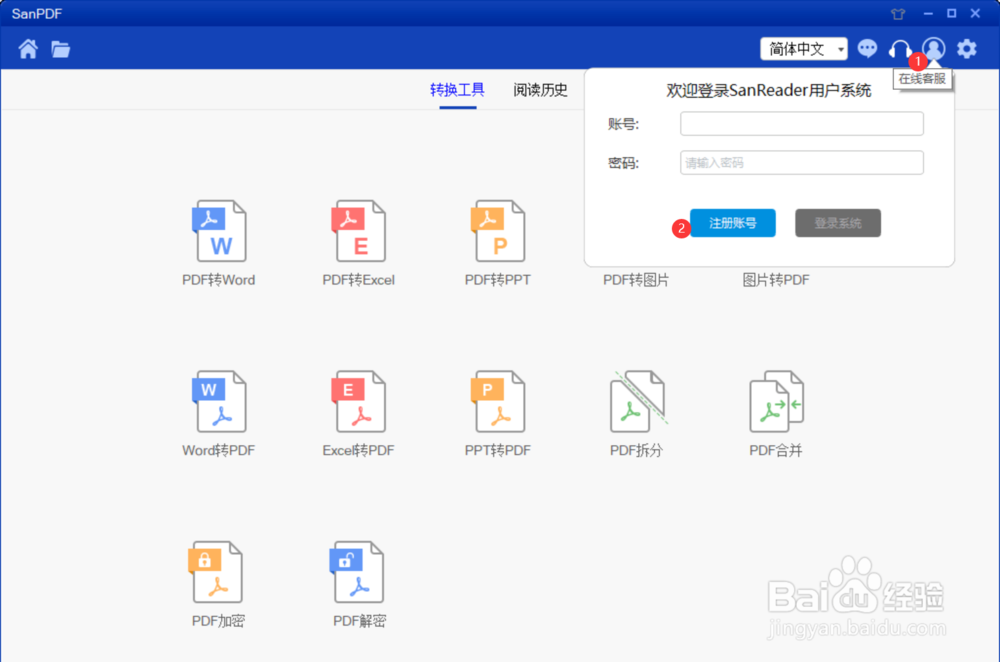The height and width of the screenshot is (662, 1000).
Task: Switch to the 阅读历史 tab
Action: point(540,89)
